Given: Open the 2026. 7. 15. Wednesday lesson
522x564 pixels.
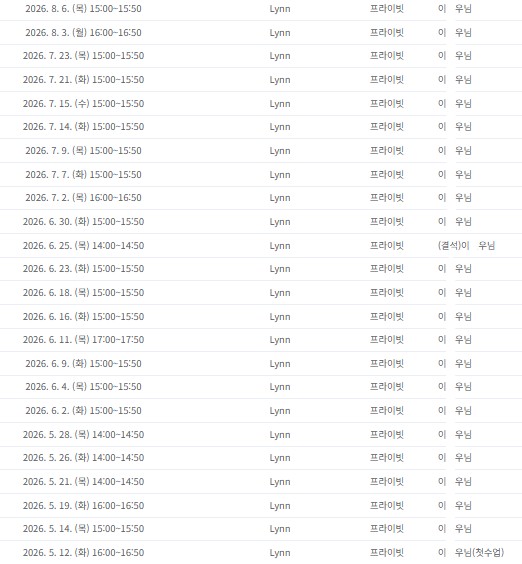Looking at the screenshot, I should 261,104.
